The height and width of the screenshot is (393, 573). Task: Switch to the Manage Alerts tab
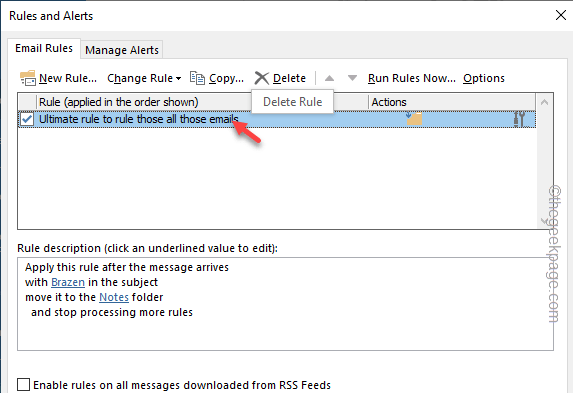pos(122,50)
